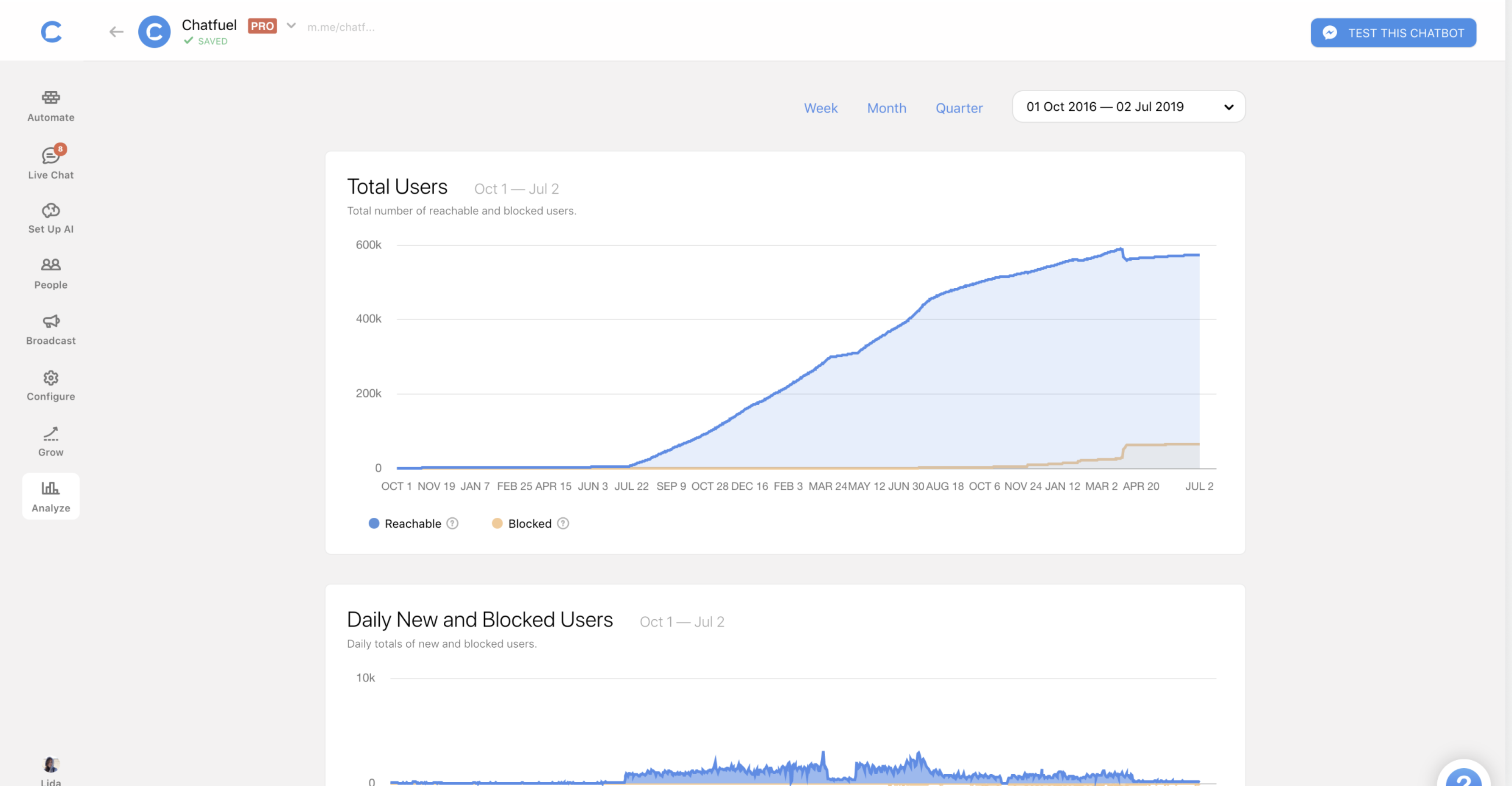
Task: Click Blocked help question mark icon
Action: [x=563, y=524]
